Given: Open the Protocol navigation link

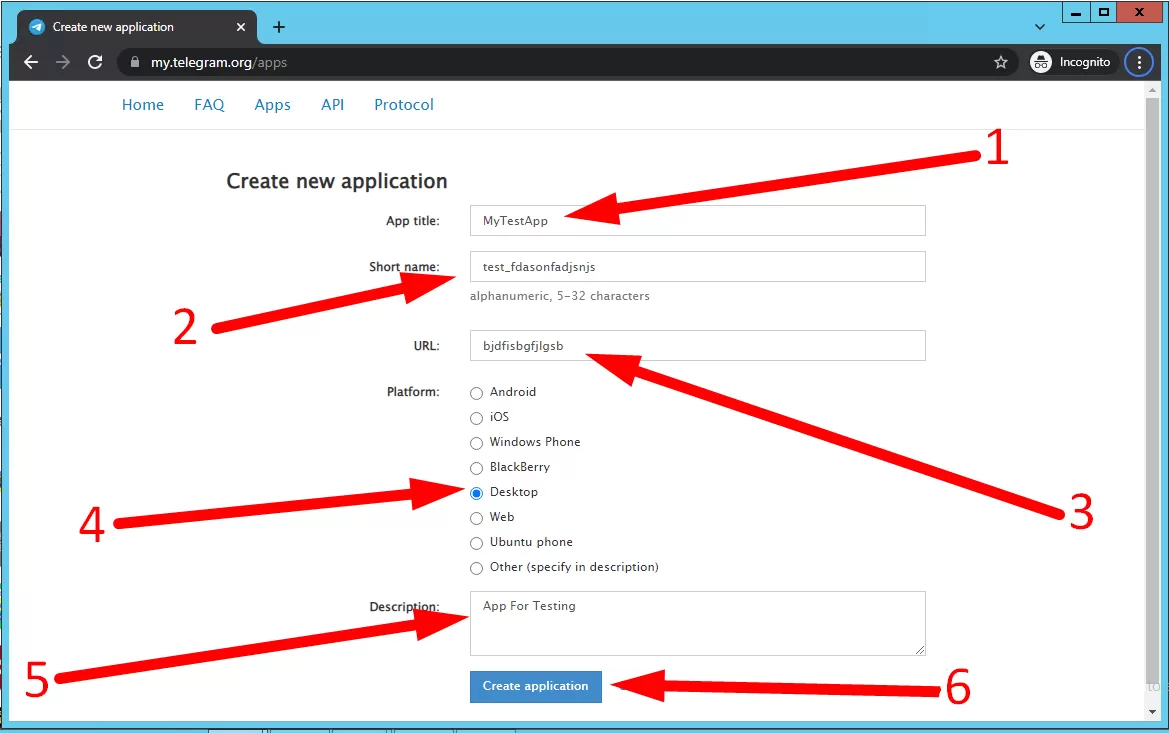Looking at the screenshot, I should (404, 105).
